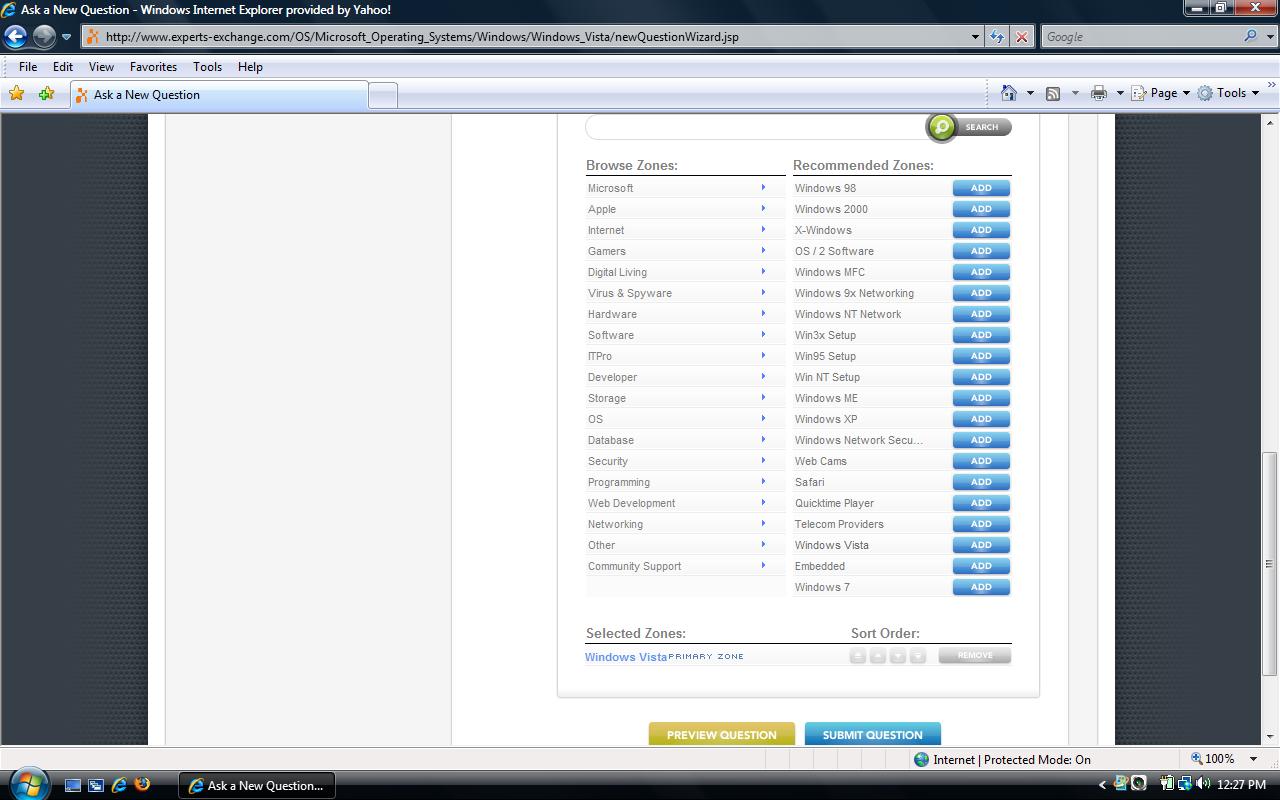1280x800 pixels.
Task: Move zone up one in sort order
Action: click(x=878, y=656)
